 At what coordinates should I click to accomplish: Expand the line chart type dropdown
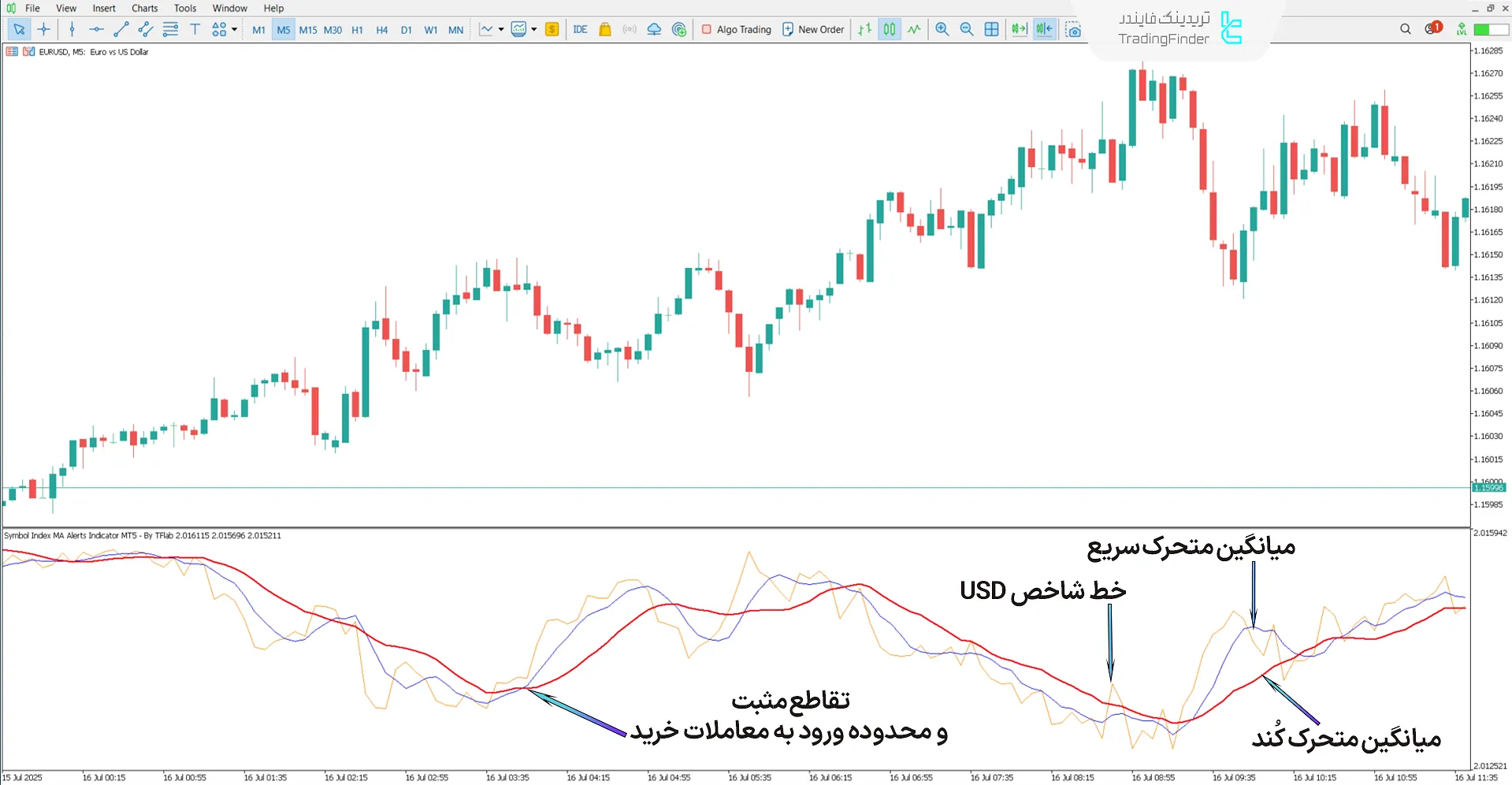click(x=500, y=29)
